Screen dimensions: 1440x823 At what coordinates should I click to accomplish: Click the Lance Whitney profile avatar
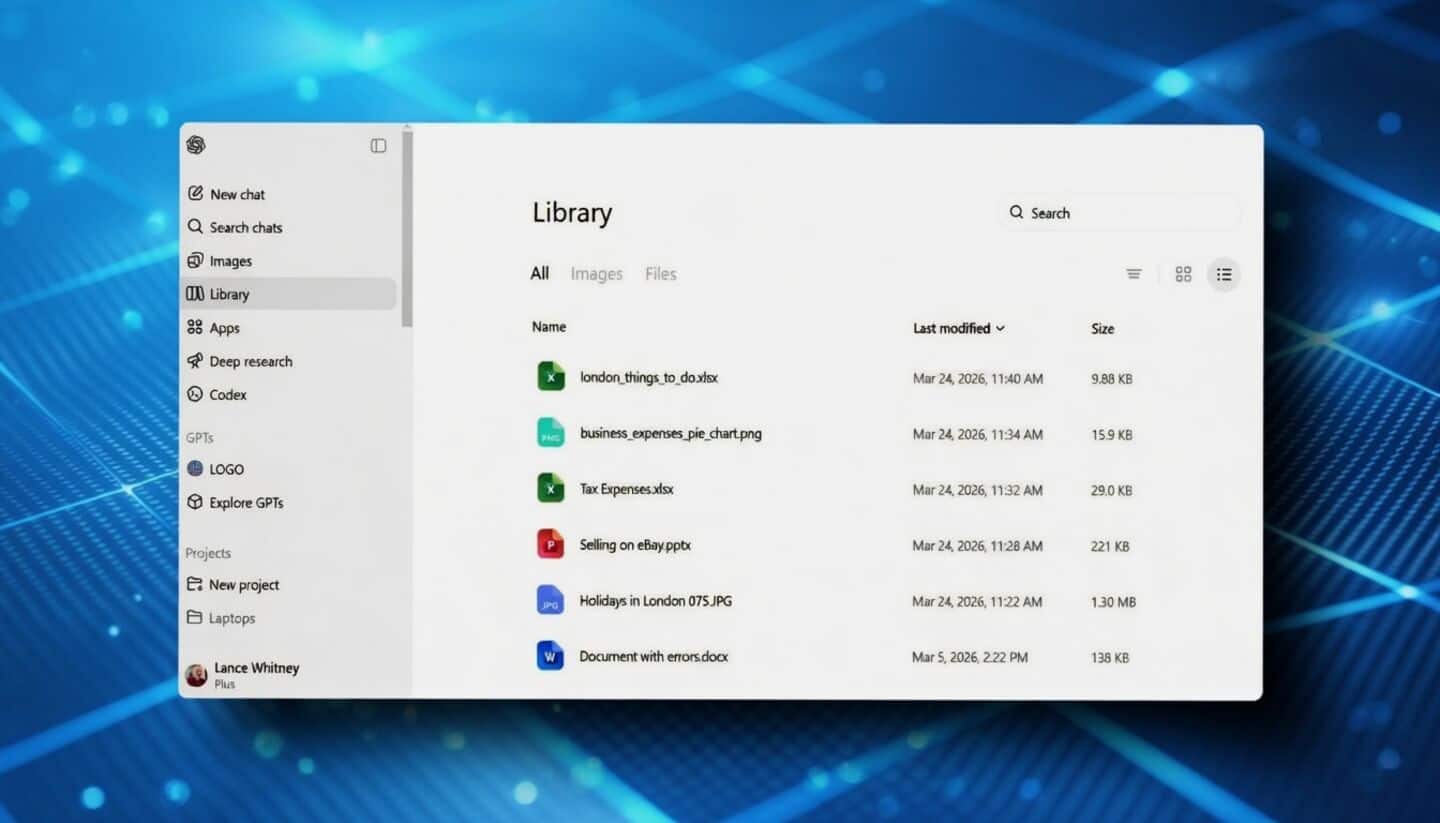(x=196, y=676)
